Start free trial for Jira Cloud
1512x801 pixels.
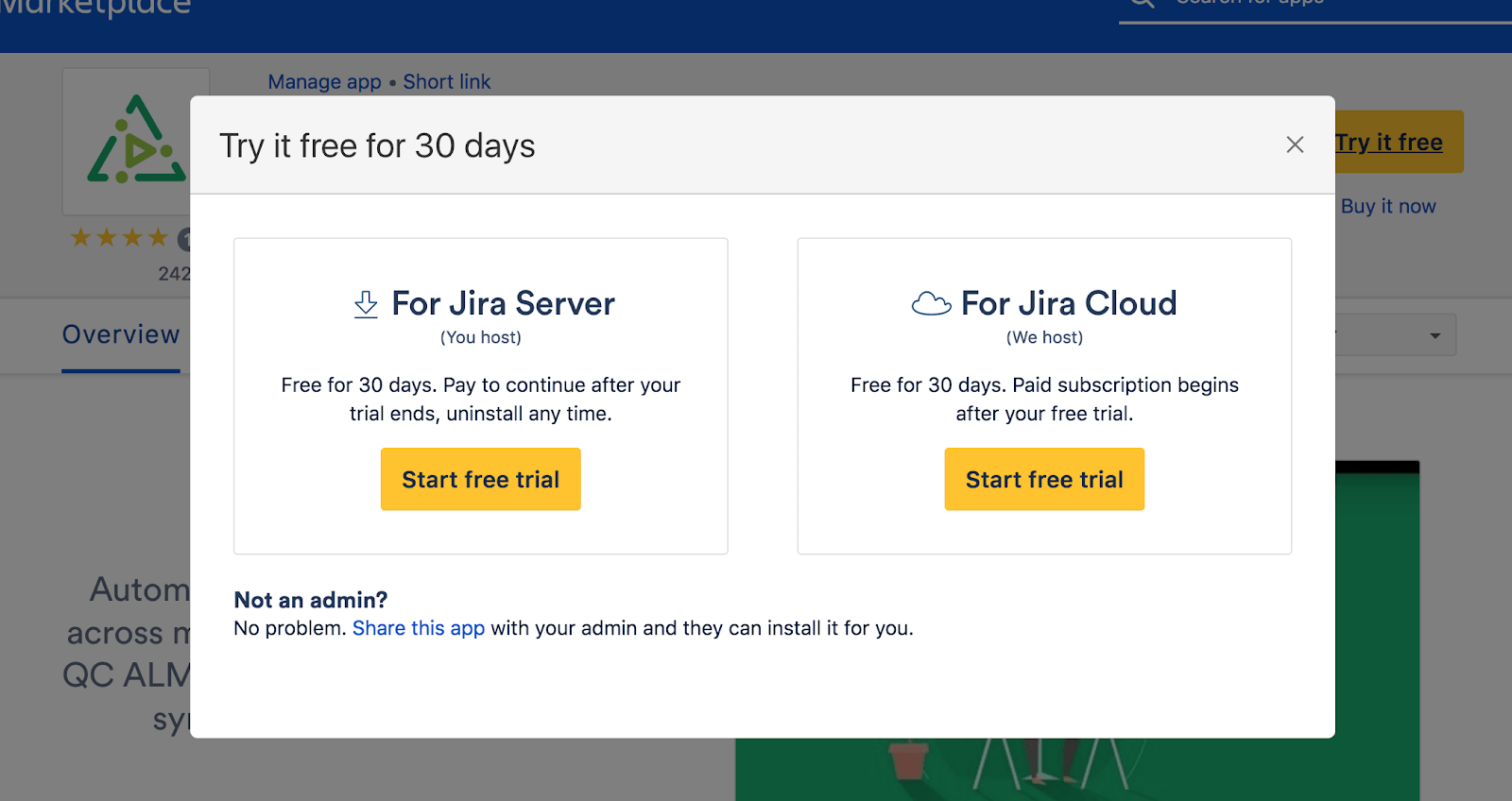tap(1044, 480)
